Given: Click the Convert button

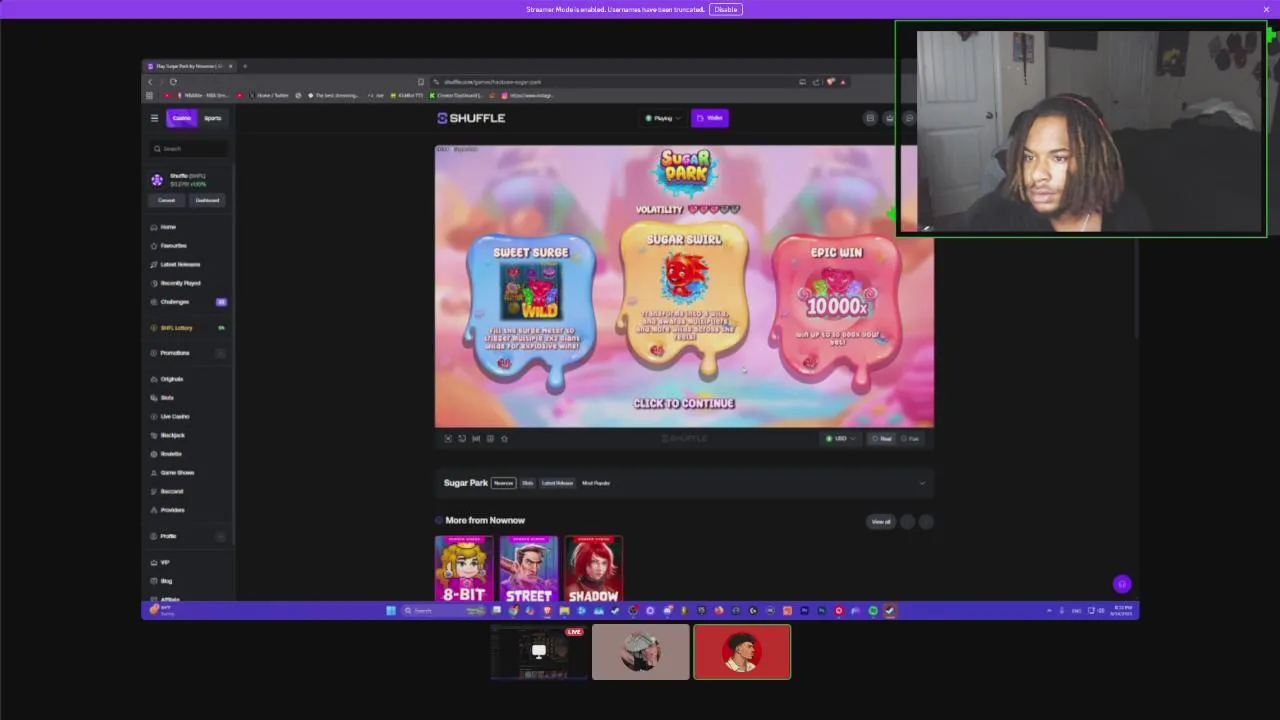Looking at the screenshot, I should pyautogui.click(x=166, y=200).
